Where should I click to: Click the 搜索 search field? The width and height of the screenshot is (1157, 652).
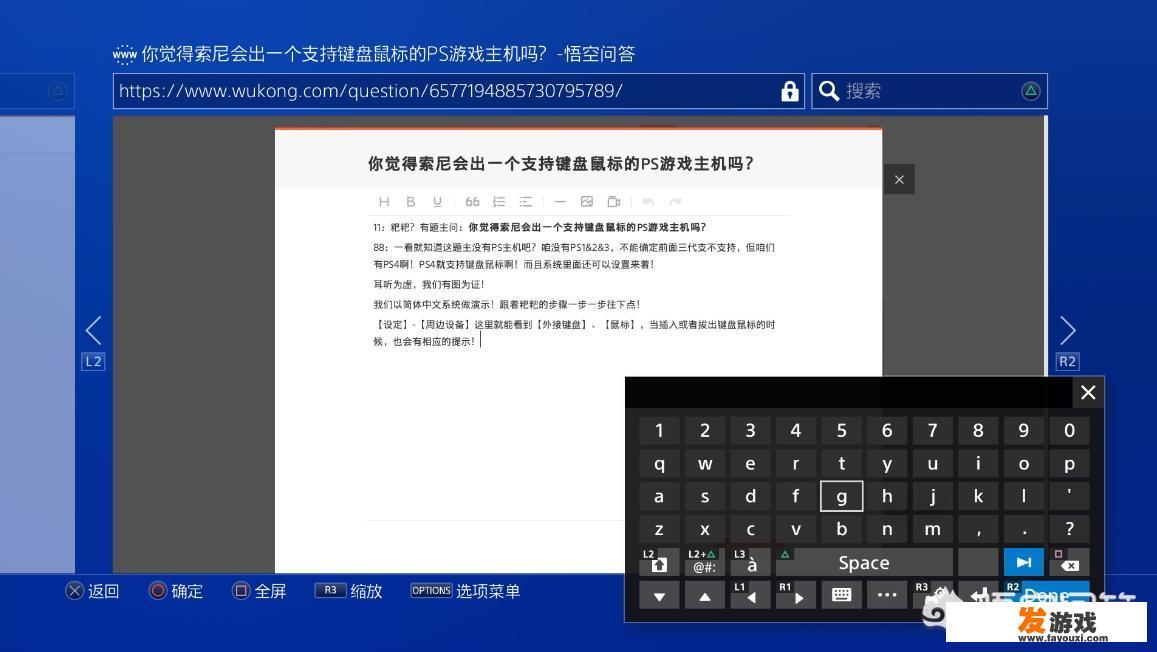tap(929, 91)
